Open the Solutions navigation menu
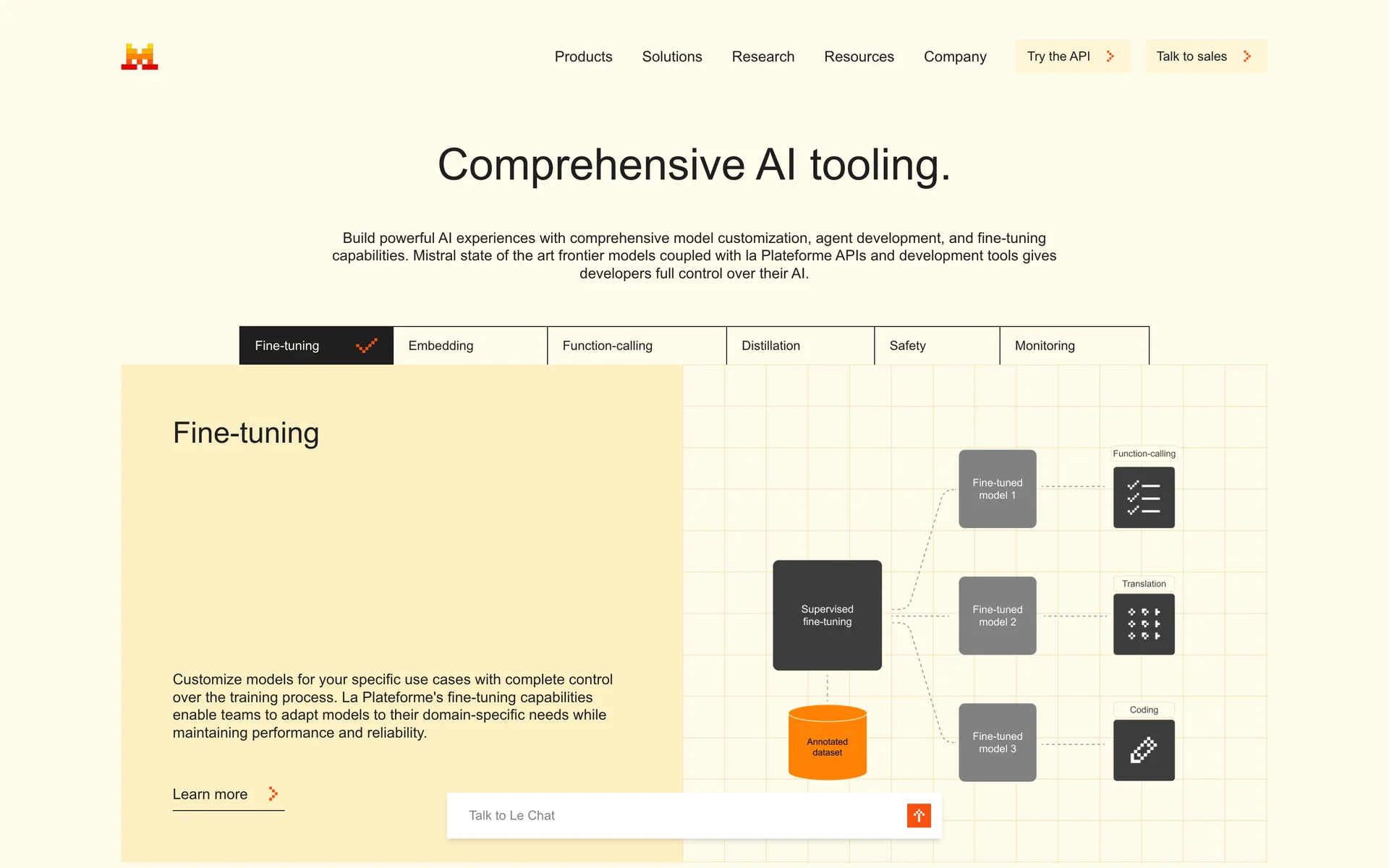The image size is (1389, 868). pyautogui.click(x=671, y=56)
